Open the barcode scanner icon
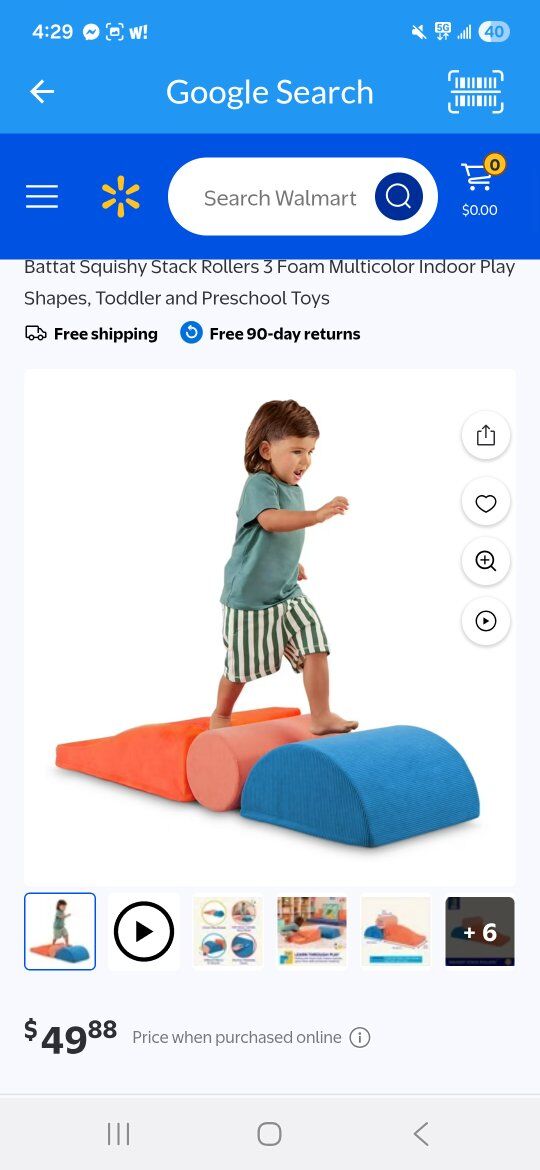This screenshot has width=540, height=1170. pos(476,92)
